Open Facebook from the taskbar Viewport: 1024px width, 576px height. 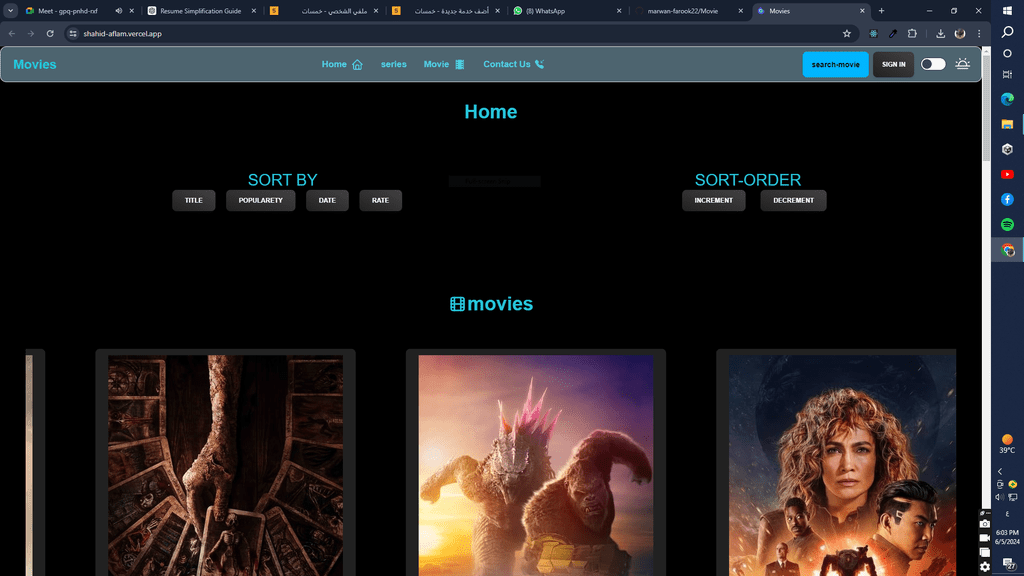pyautogui.click(x=1008, y=199)
